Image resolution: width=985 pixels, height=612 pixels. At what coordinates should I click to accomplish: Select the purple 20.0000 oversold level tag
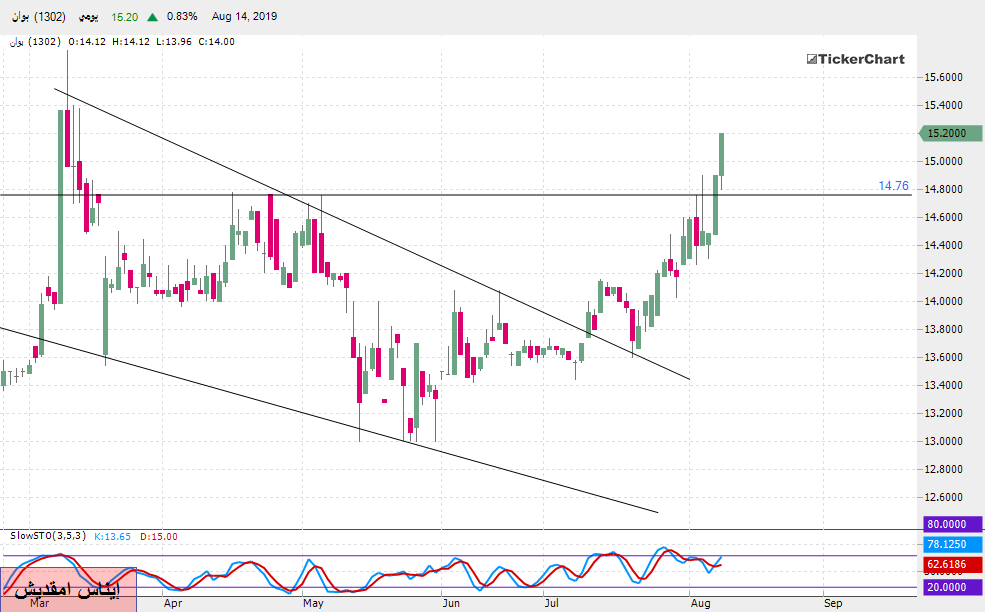946,587
